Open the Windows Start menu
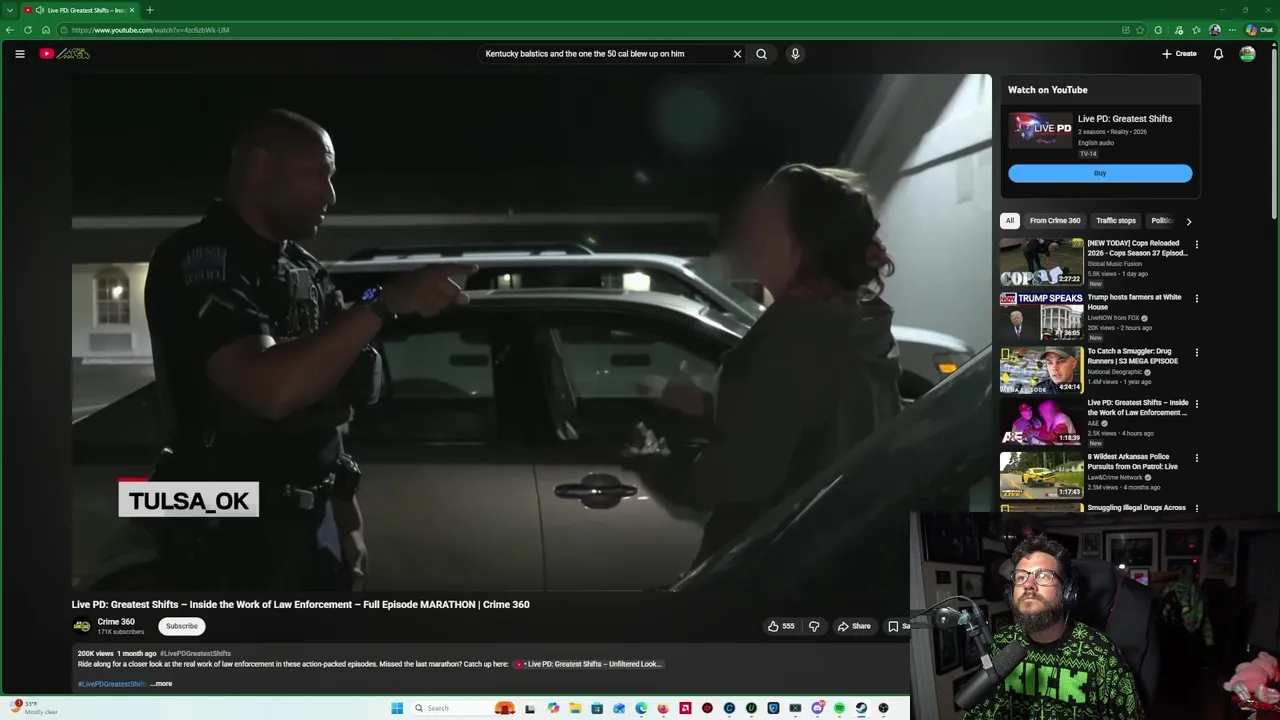Viewport: 1280px width, 720px height. click(397, 708)
